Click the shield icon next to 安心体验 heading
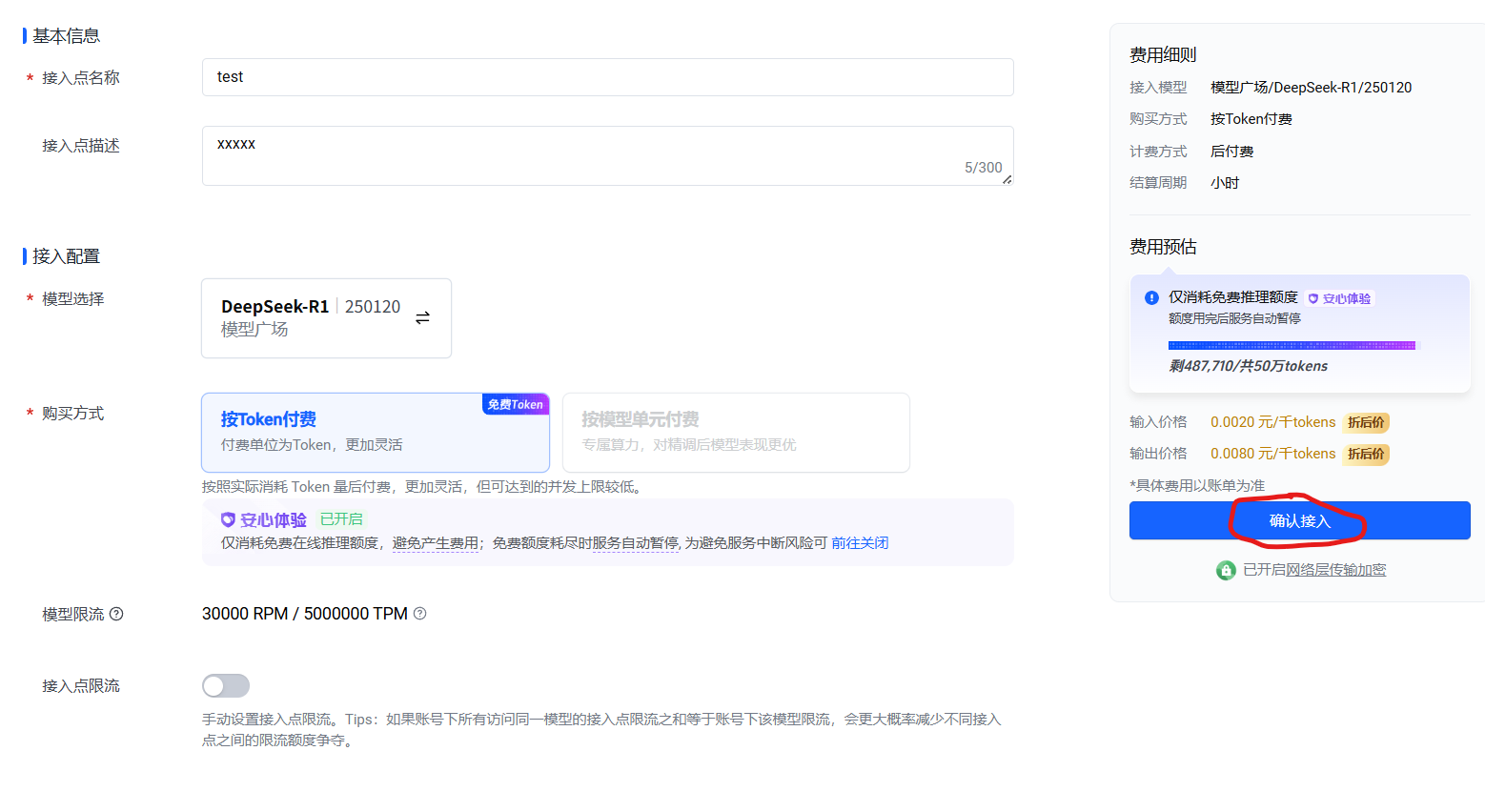The image size is (1485, 812). pyautogui.click(x=228, y=519)
